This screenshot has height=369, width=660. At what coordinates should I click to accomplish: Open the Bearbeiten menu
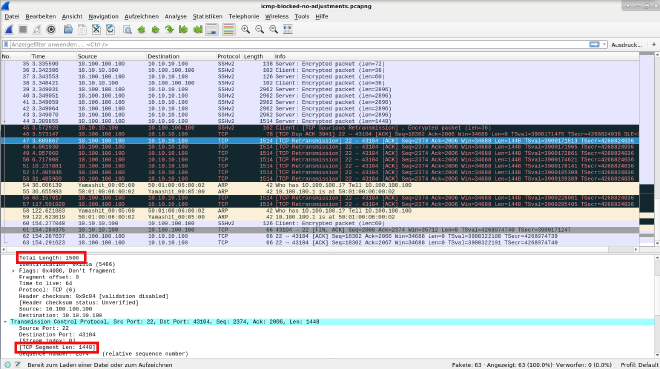(40, 16)
